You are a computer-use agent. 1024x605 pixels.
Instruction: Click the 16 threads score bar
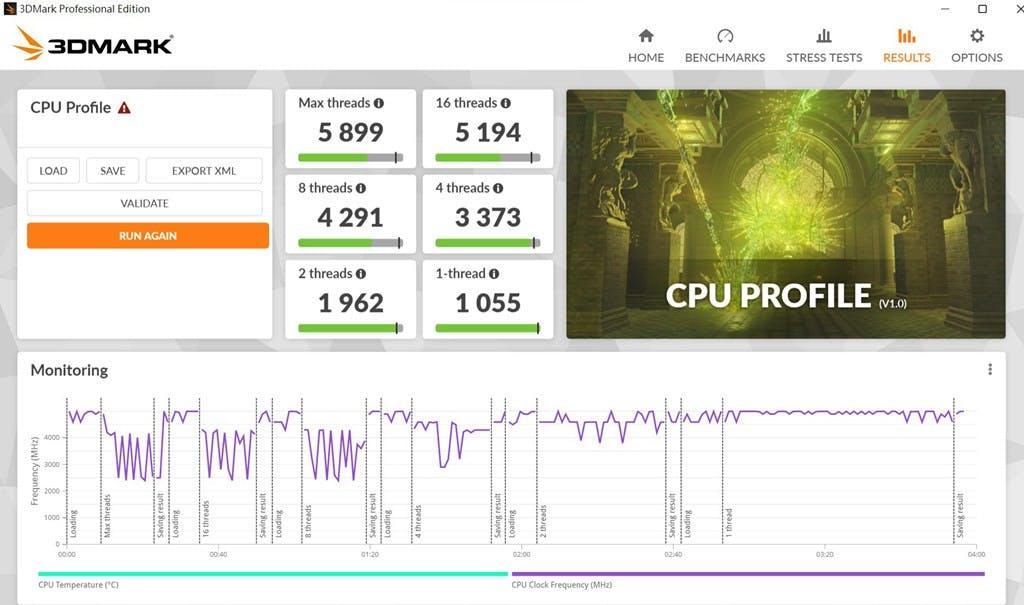[x=488, y=157]
